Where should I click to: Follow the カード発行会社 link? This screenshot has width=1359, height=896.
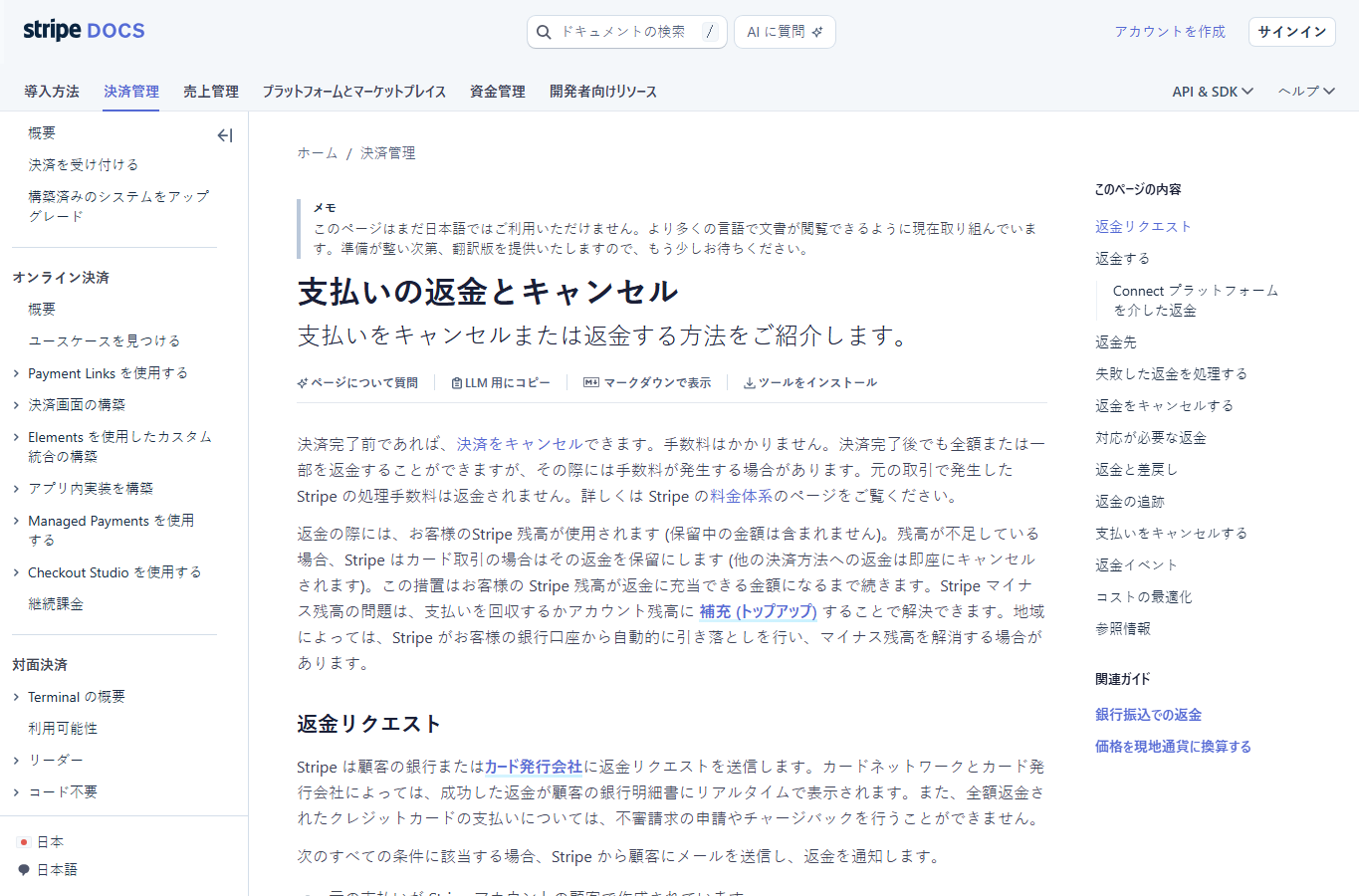coord(533,767)
